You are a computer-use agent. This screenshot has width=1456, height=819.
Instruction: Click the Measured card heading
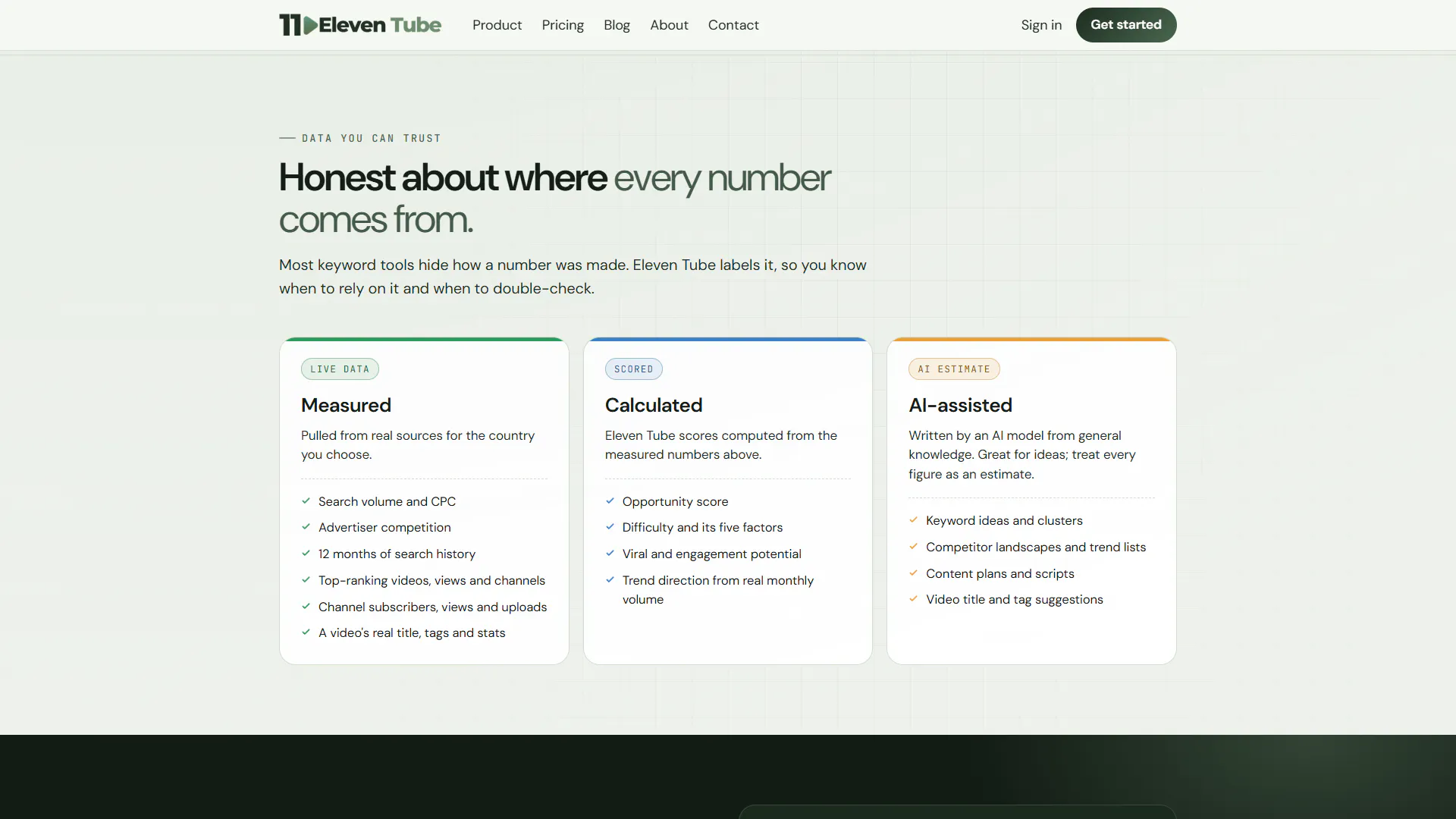346,405
